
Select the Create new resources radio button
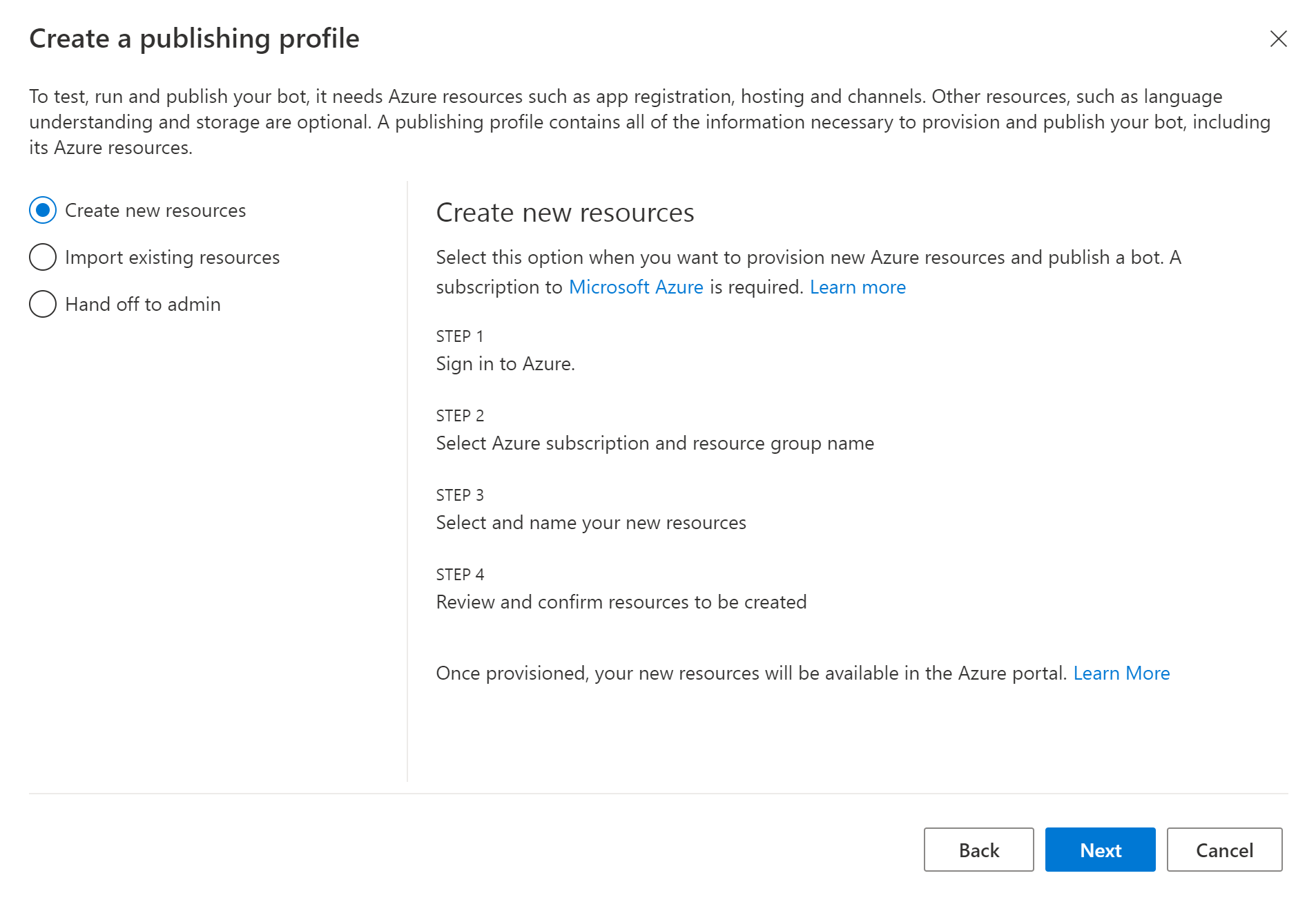tap(43, 211)
